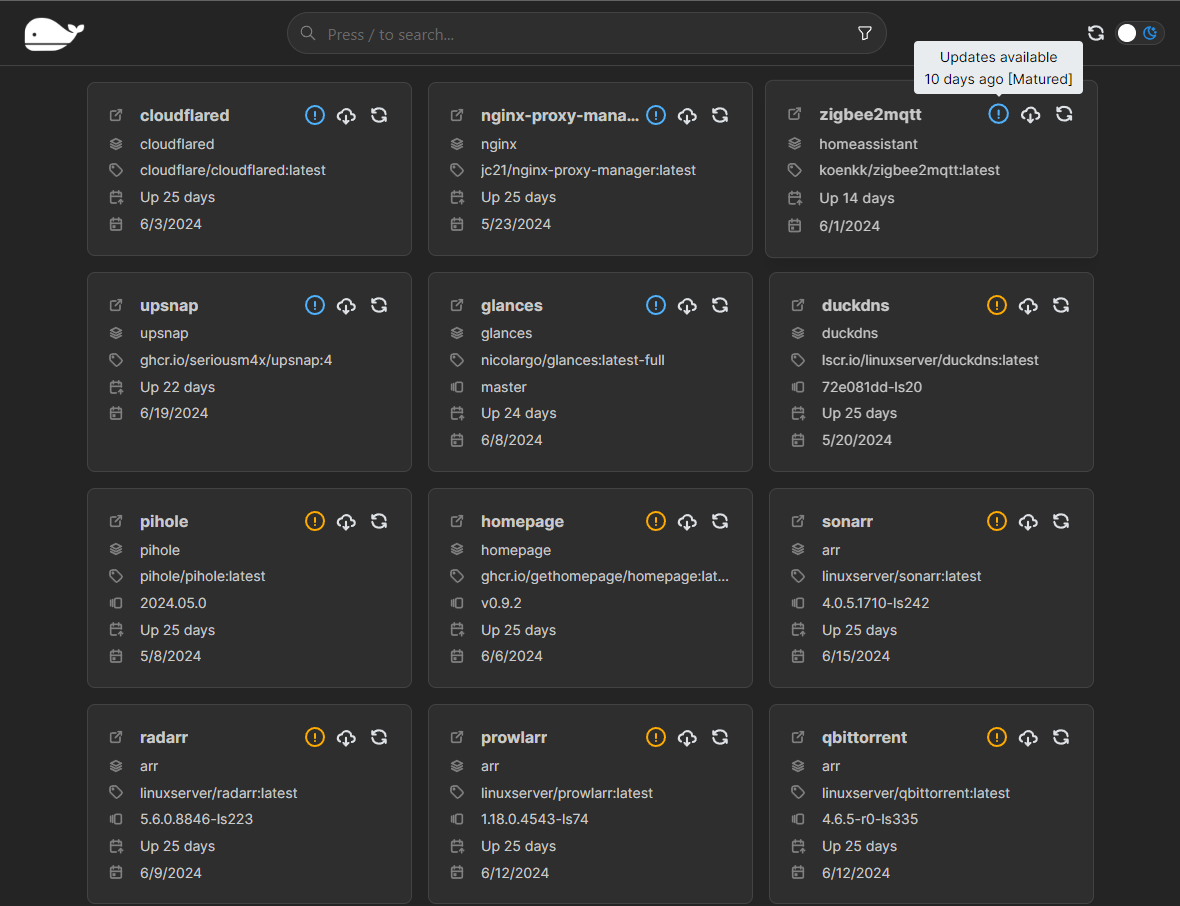Pull update for the upsnap container
This screenshot has height=906, width=1180.
(x=346, y=305)
